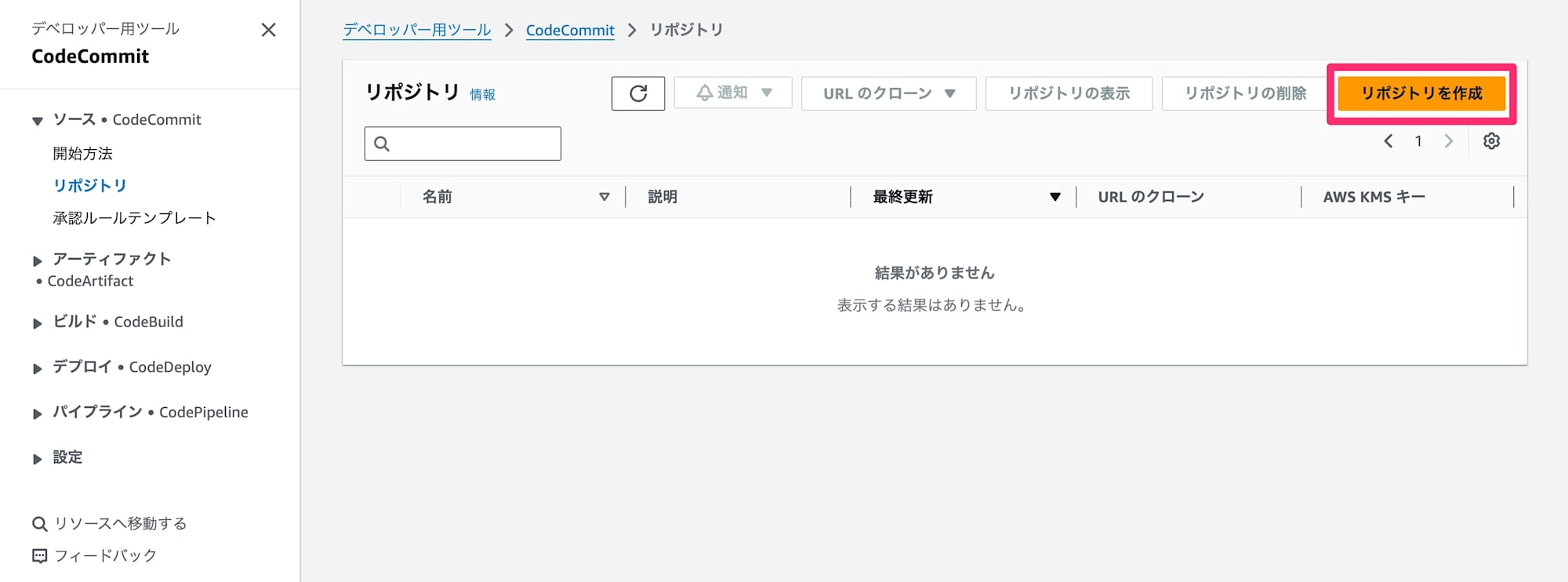Click the page number 1
This screenshot has width=1568, height=582.
coord(1418,141)
